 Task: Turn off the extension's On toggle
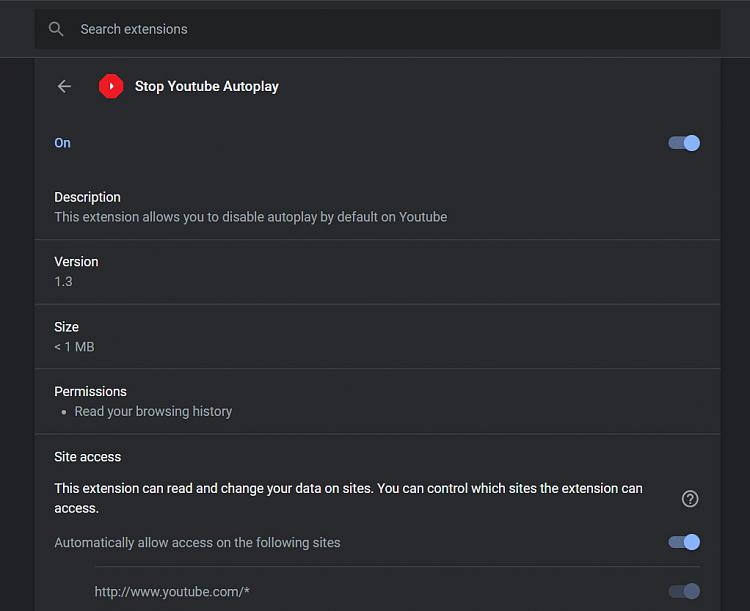[x=684, y=143]
